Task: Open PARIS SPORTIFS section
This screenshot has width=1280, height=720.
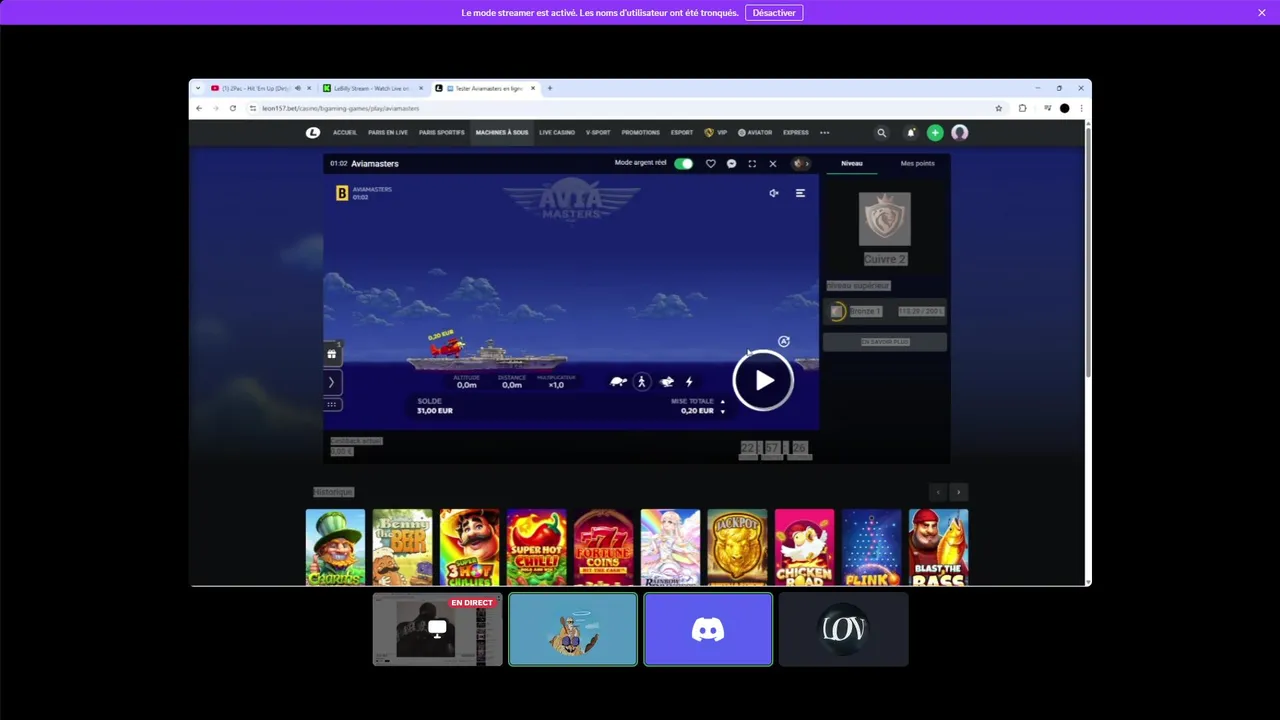Action: pos(442,132)
